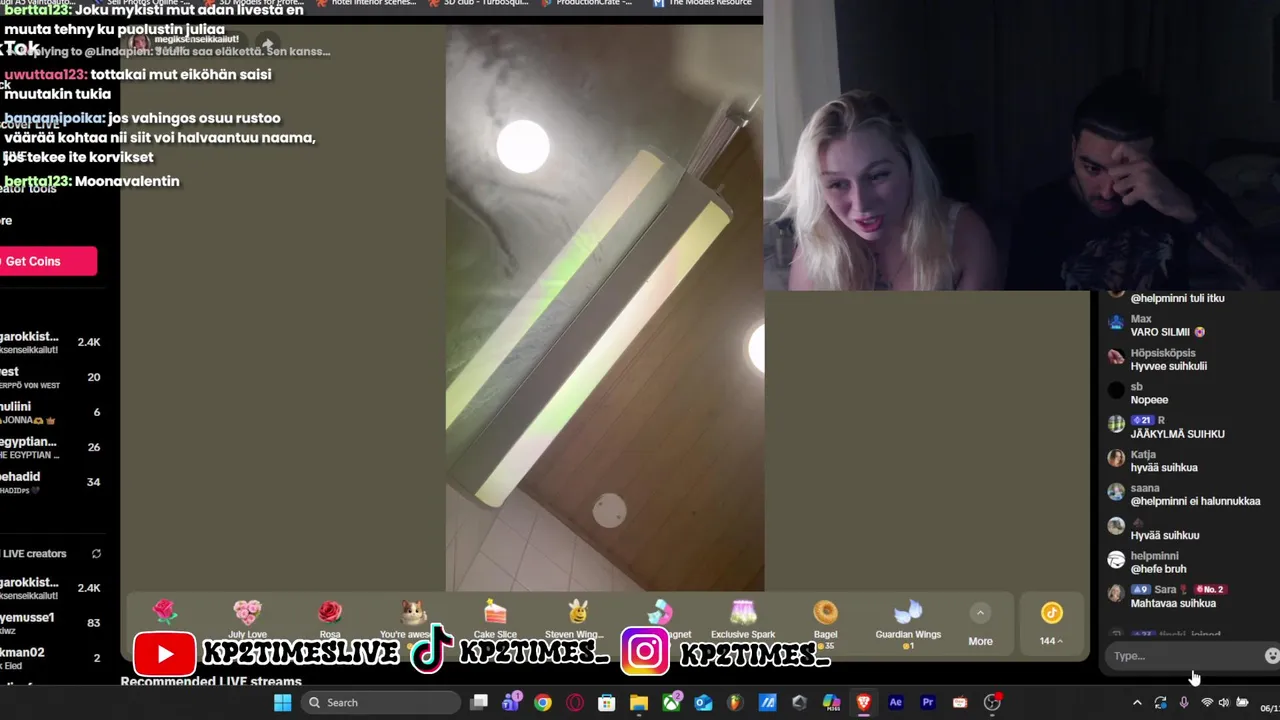Click the taskbar Search box
Screen dimensions: 1280x720
click(381, 702)
